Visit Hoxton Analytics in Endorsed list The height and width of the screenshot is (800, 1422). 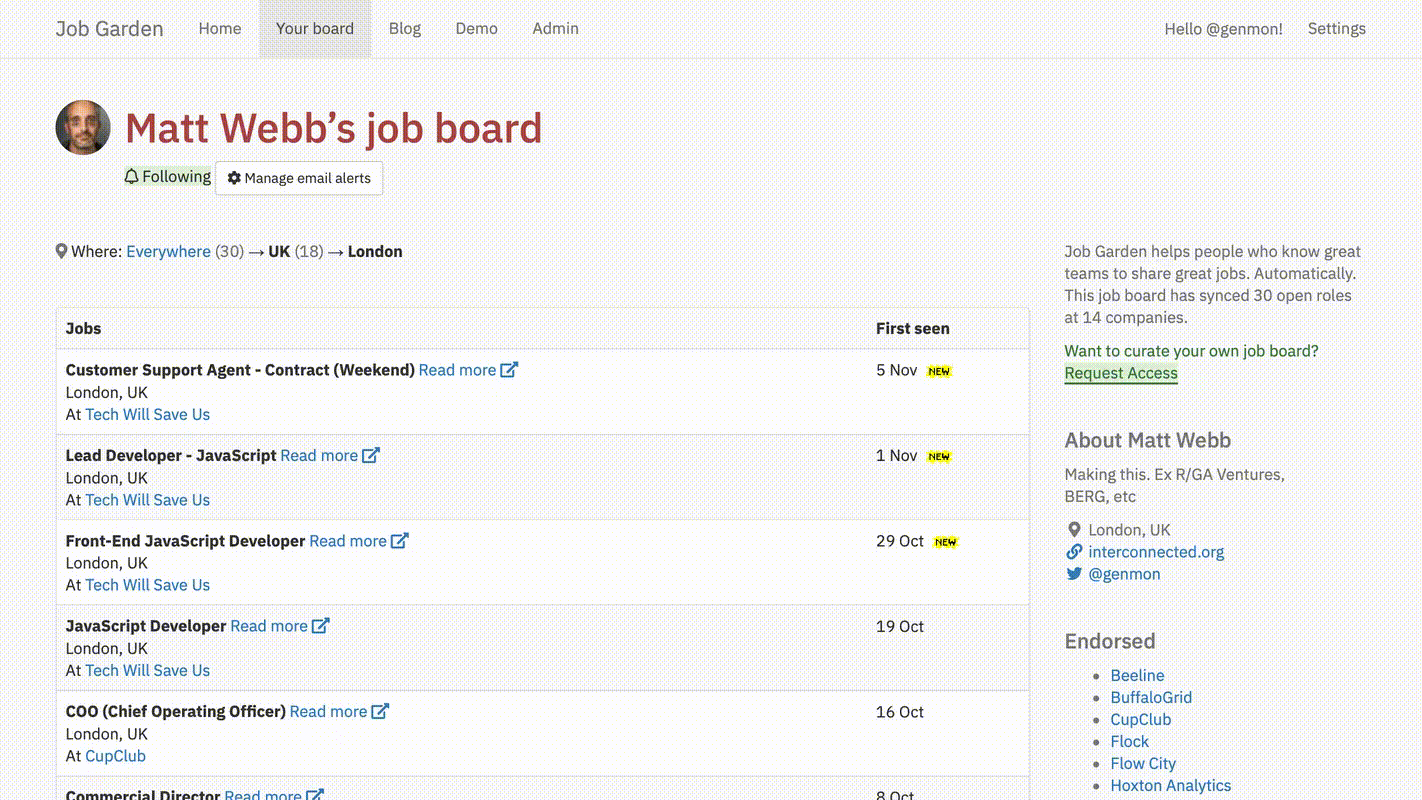click(1170, 786)
